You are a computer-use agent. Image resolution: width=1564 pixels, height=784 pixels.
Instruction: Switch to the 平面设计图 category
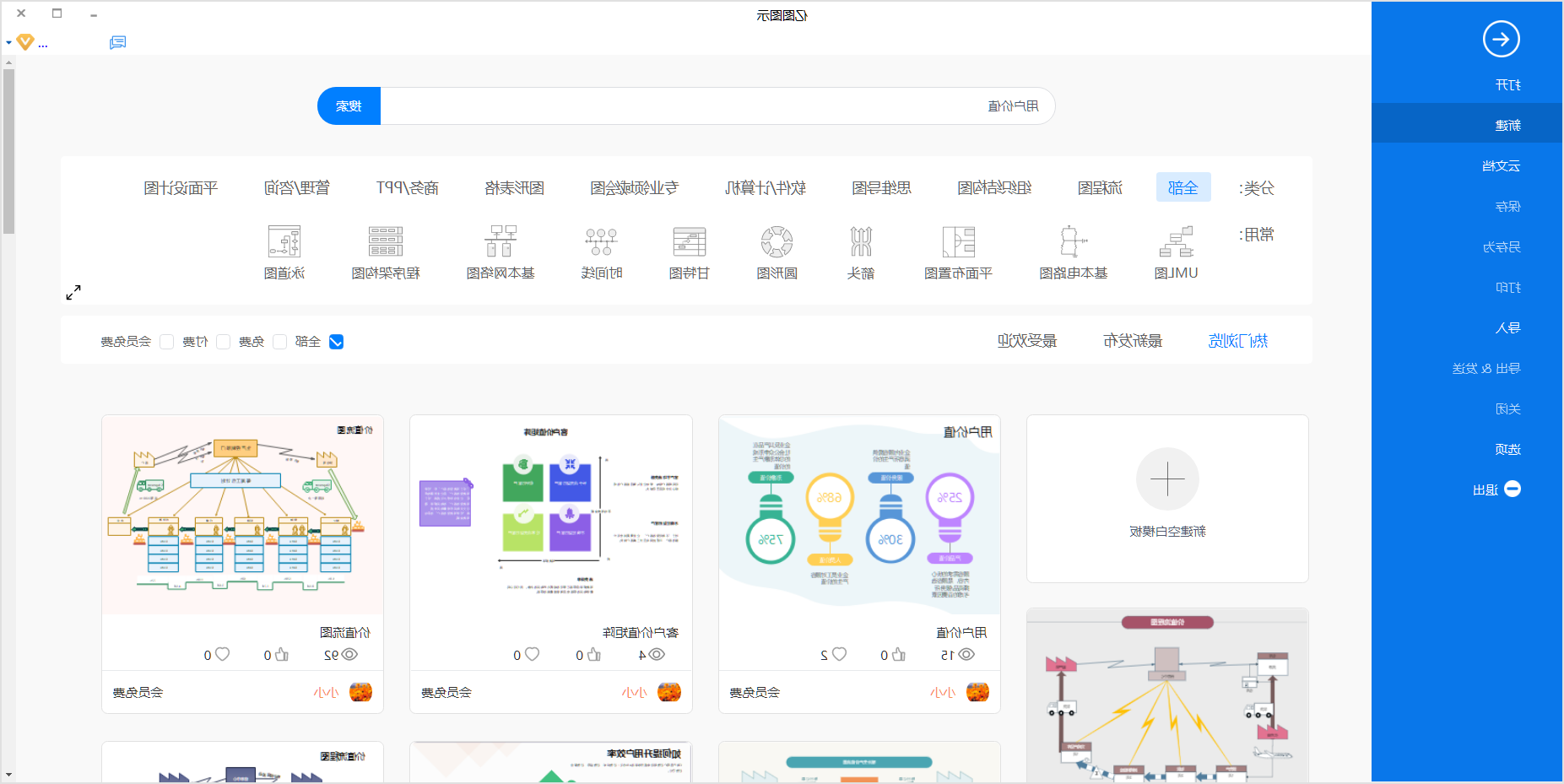coord(180,187)
